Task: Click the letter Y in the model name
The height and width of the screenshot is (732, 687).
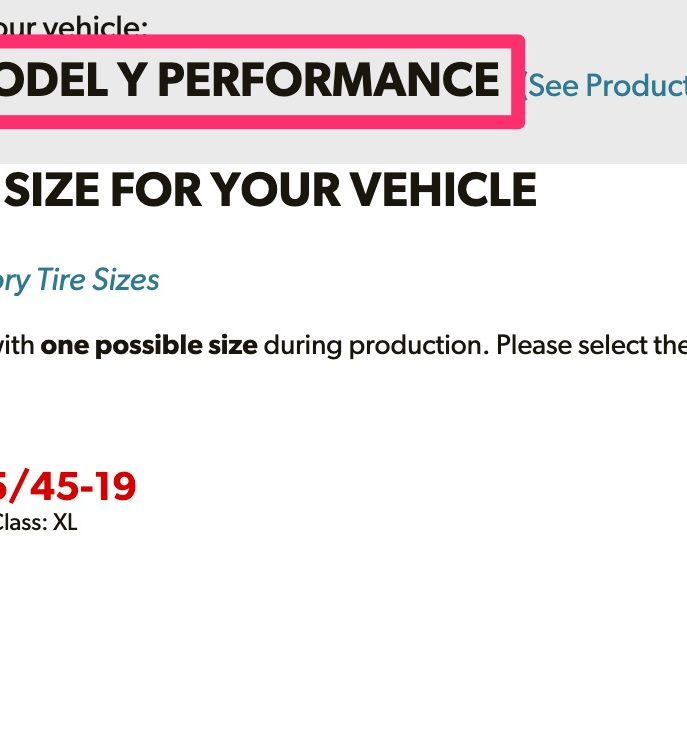Action: [x=133, y=80]
